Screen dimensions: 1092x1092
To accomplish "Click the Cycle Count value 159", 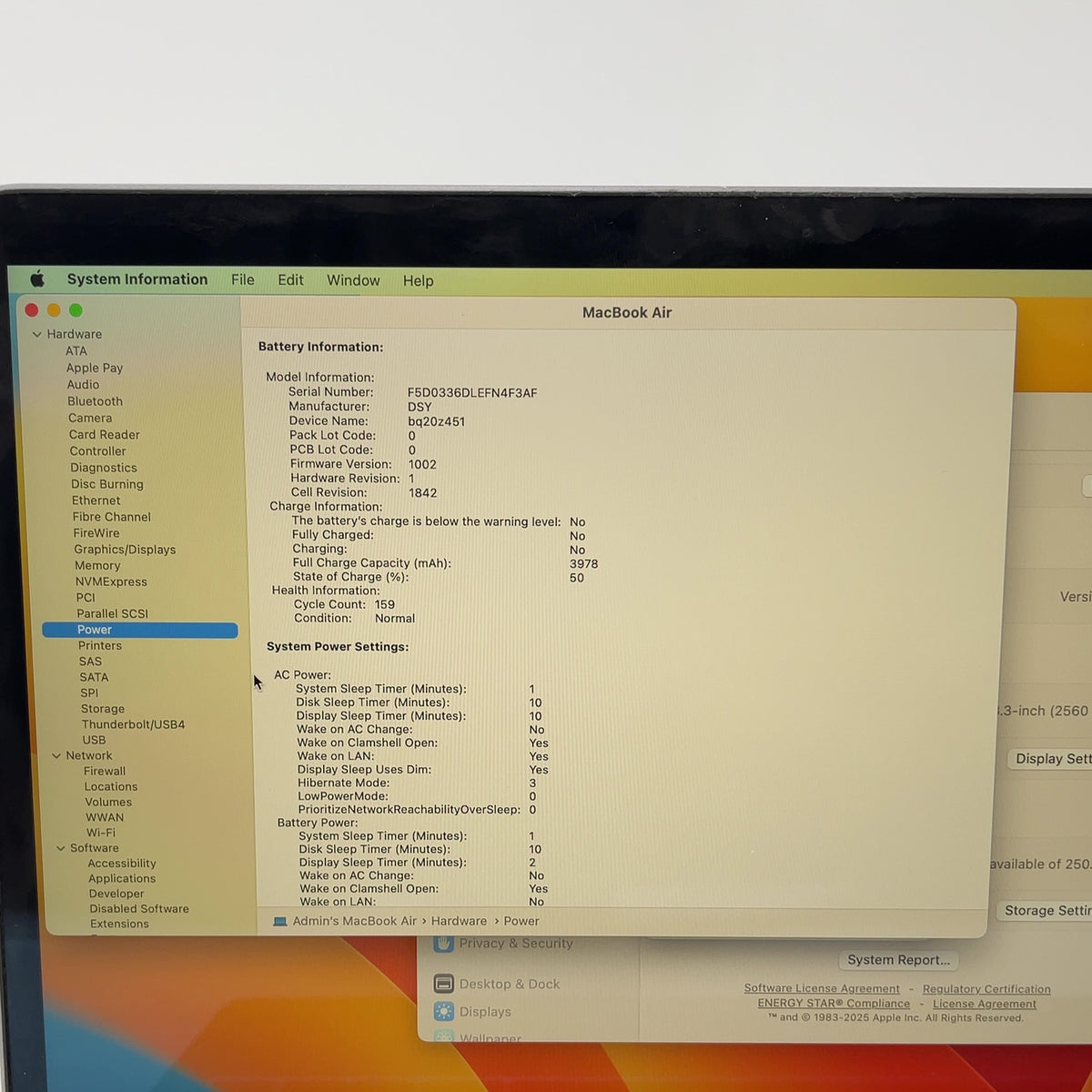I will (385, 604).
